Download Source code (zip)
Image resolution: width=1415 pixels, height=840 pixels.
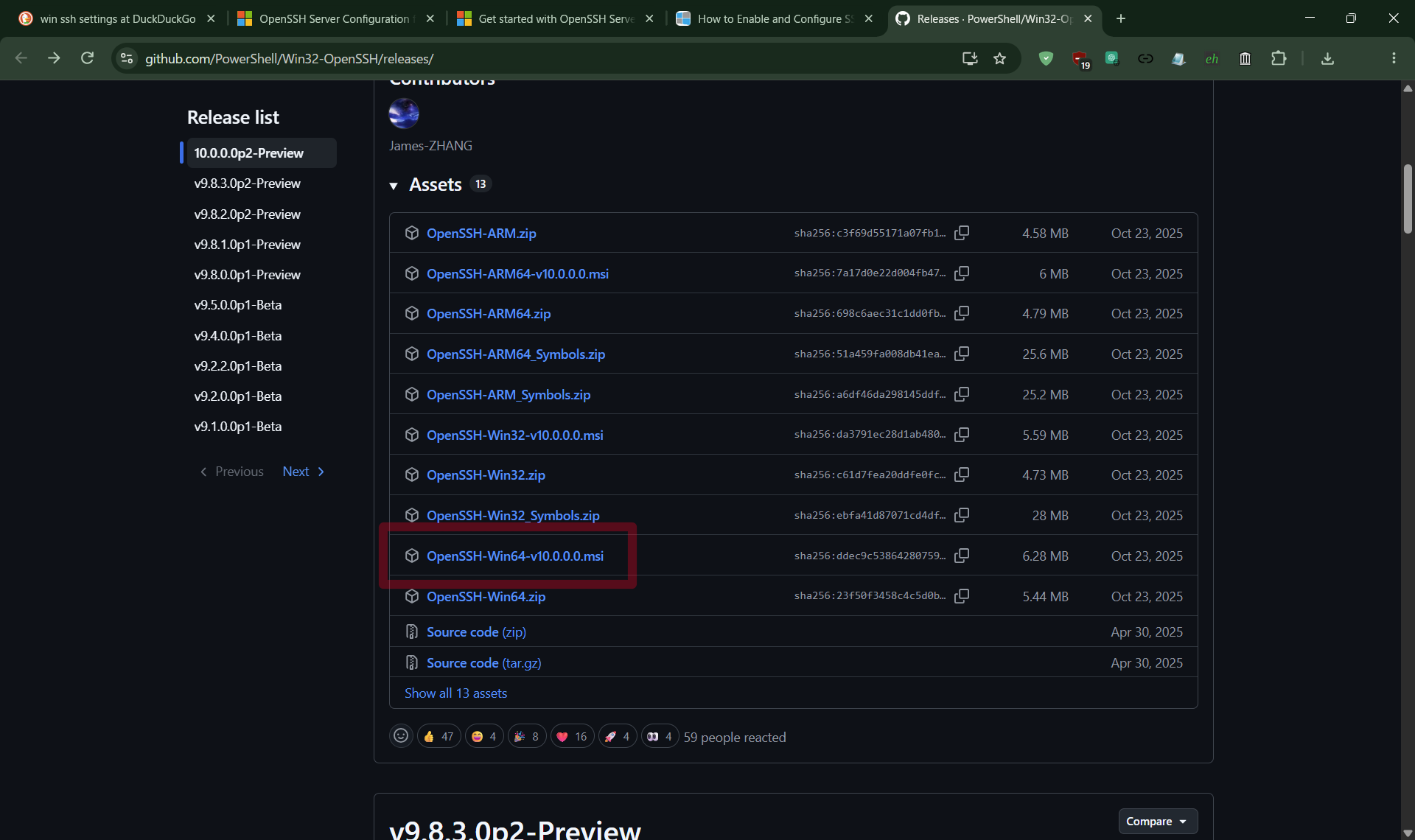[x=476, y=631]
